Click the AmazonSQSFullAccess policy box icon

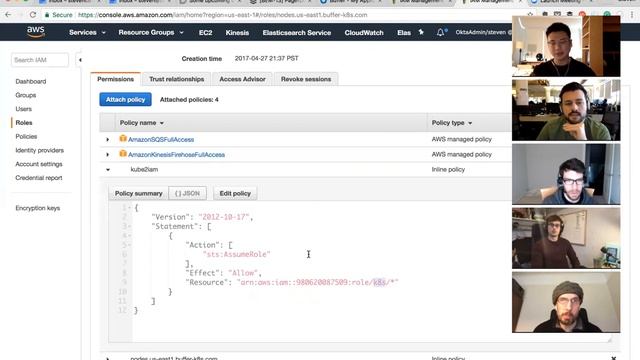tap(123, 139)
